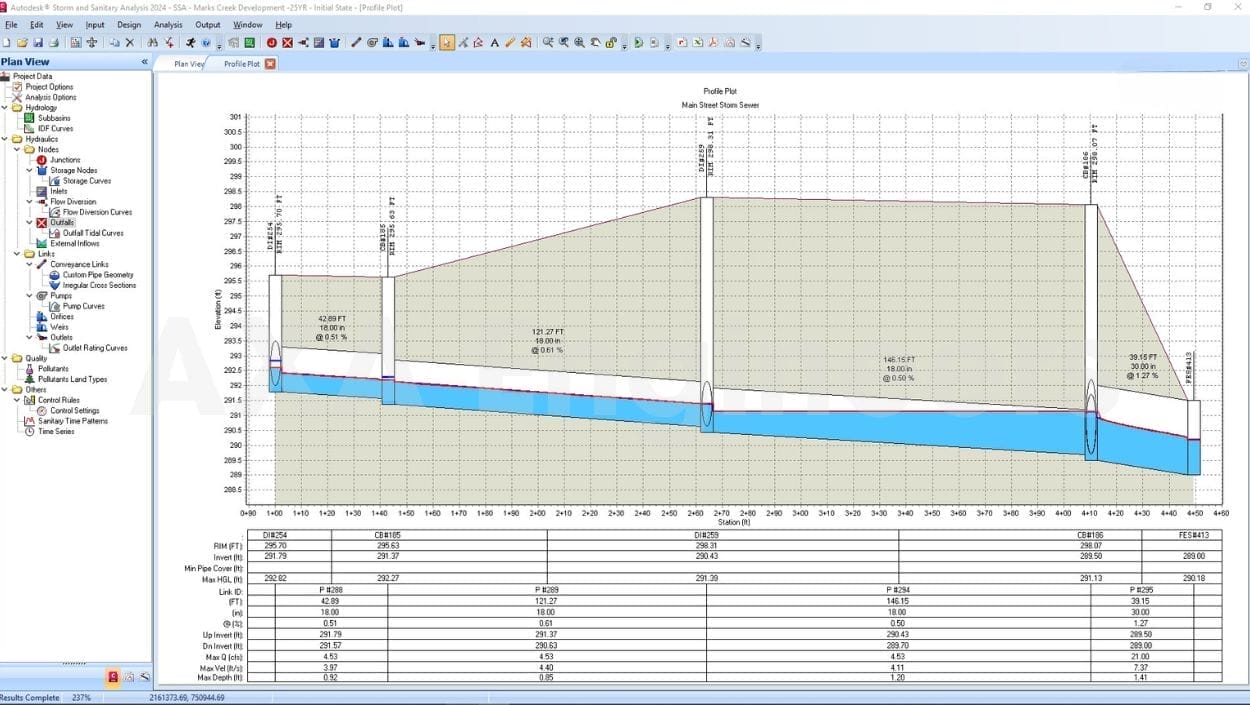Close the Profile Plot tab
Image resolution: width=1250 pixels, height=705 pixels.
(x=270, y=64)
